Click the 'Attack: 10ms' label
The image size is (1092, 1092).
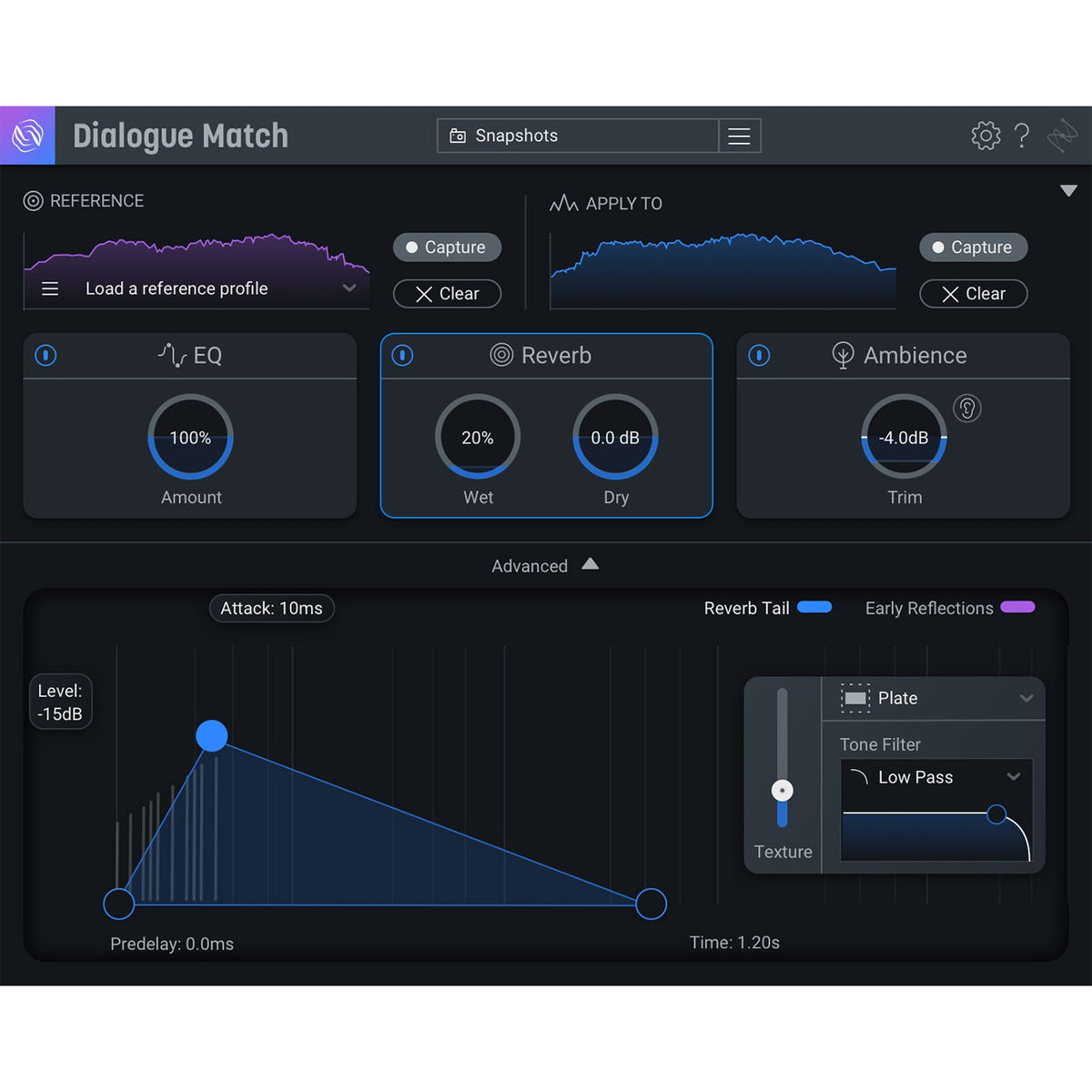click(x=272, y=608)
